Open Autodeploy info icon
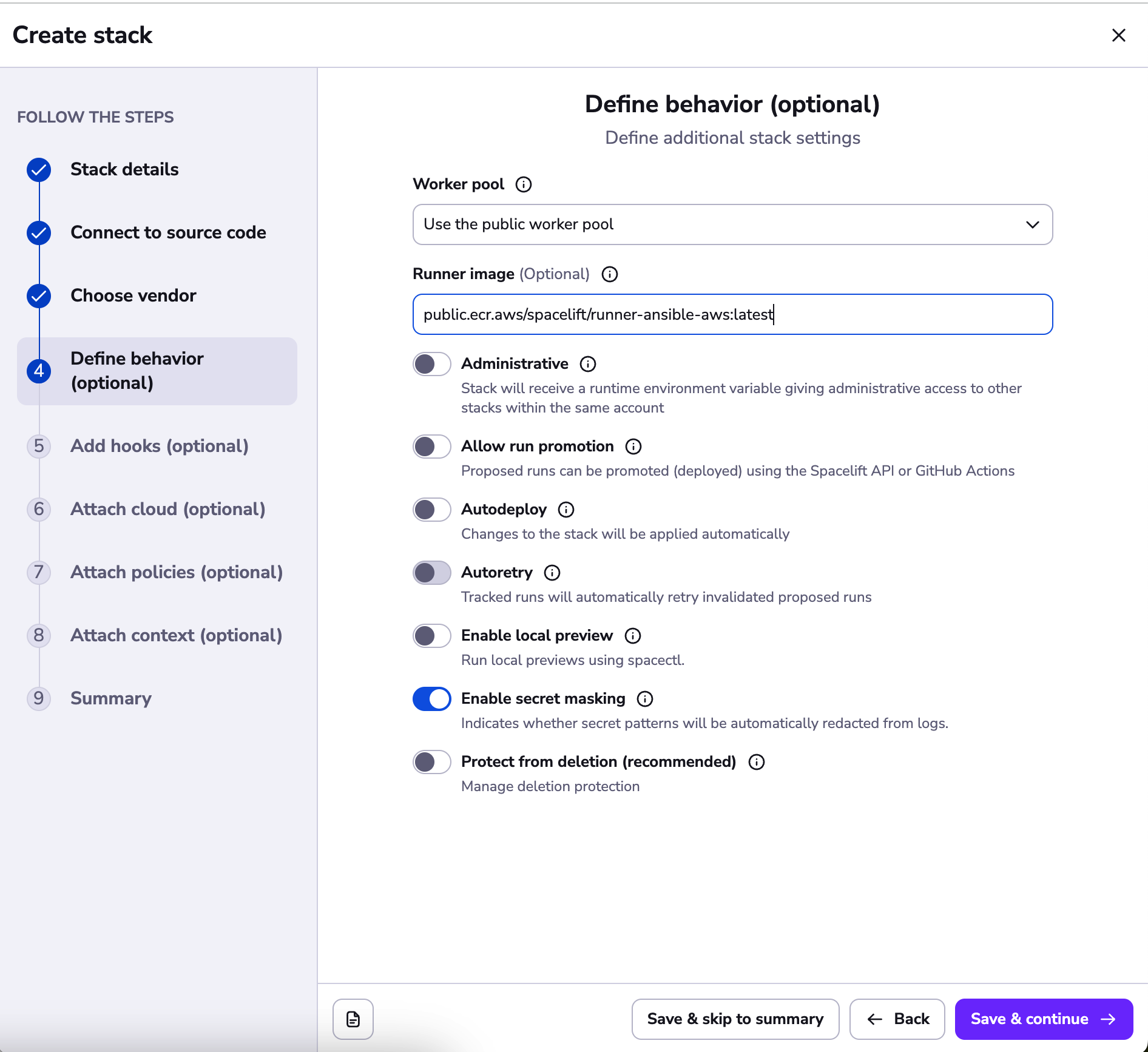 [566, 510]
